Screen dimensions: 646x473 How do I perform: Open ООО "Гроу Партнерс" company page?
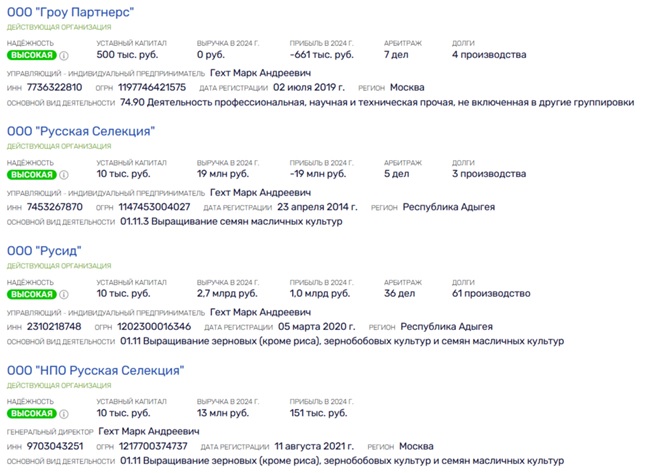point(70,12)
